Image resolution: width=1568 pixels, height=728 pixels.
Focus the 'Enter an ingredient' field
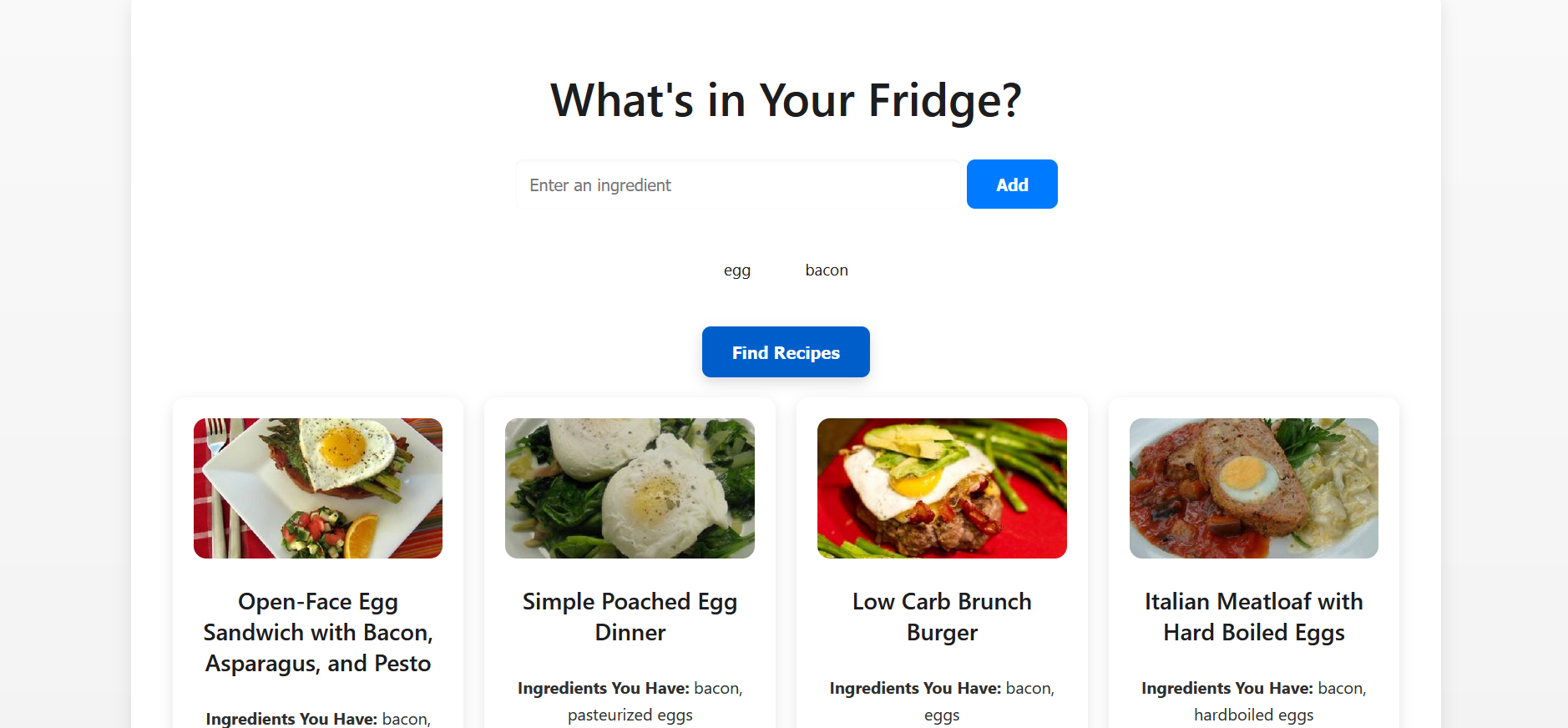[738, 185]
